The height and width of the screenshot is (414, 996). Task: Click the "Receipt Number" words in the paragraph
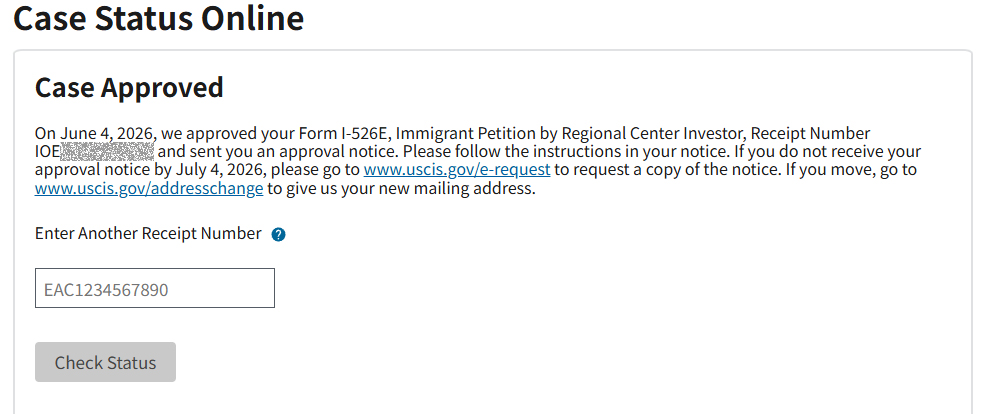point(811,133)
